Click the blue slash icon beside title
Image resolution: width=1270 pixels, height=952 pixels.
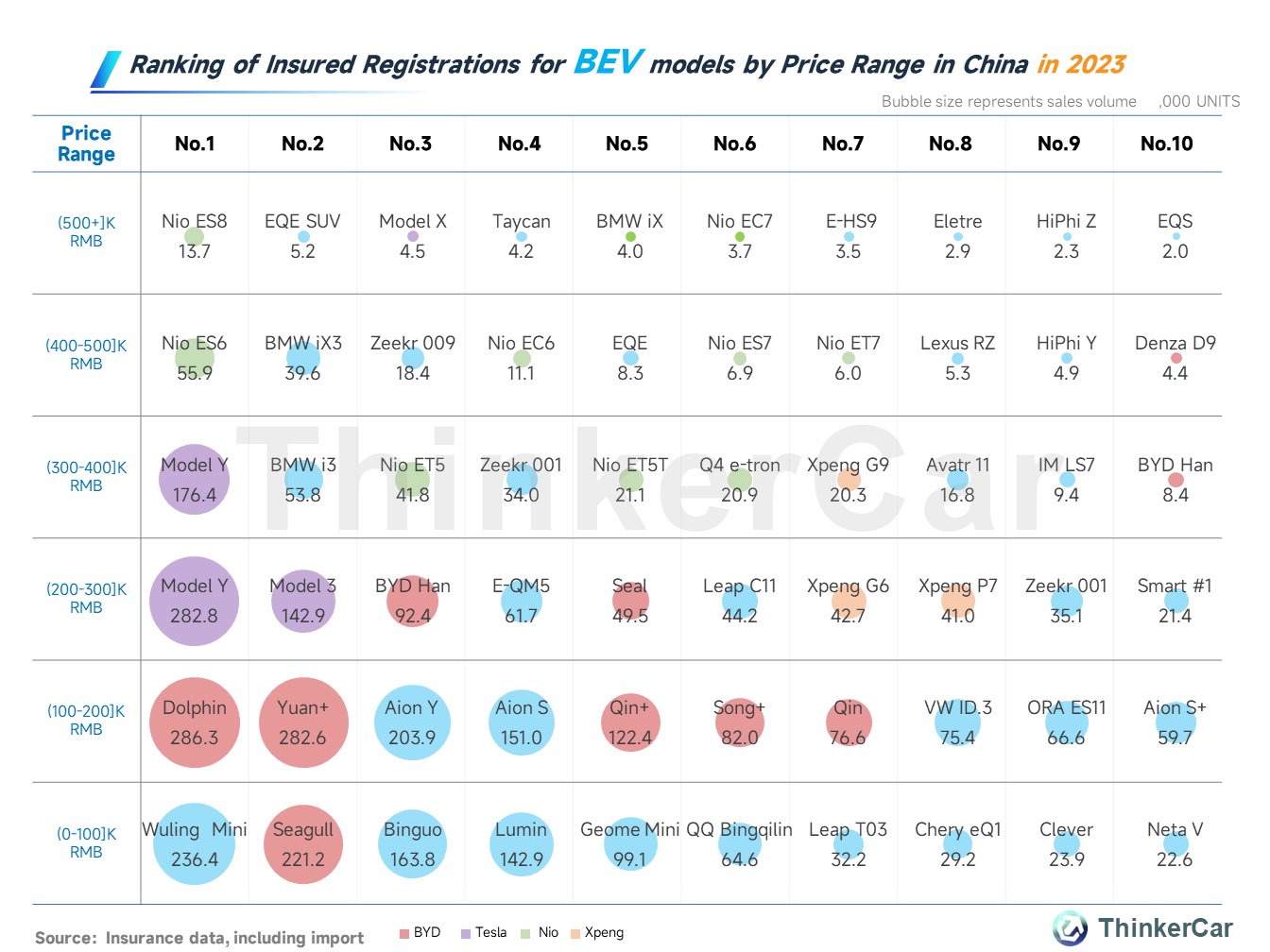coord(106,69)
